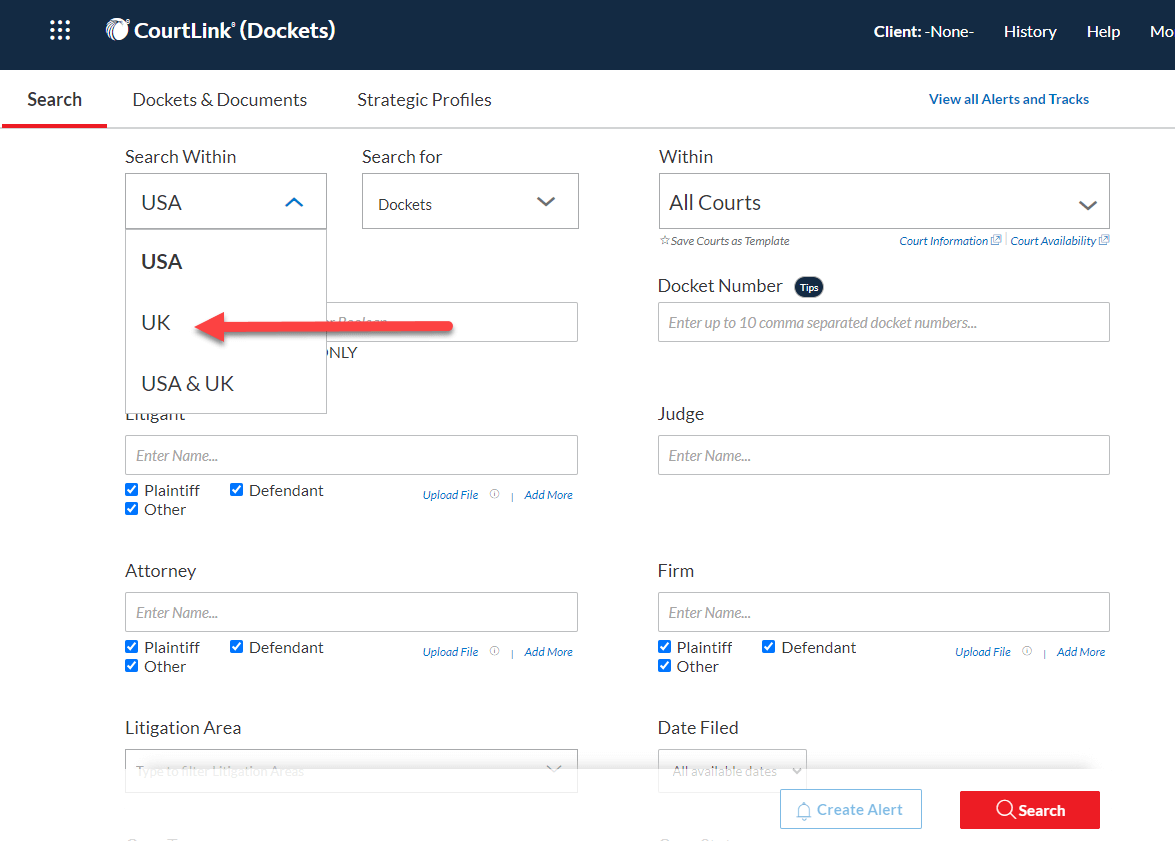Click Upload File under Litigant
Screen dimensions: 1175x841
click(x=450, y=495)
